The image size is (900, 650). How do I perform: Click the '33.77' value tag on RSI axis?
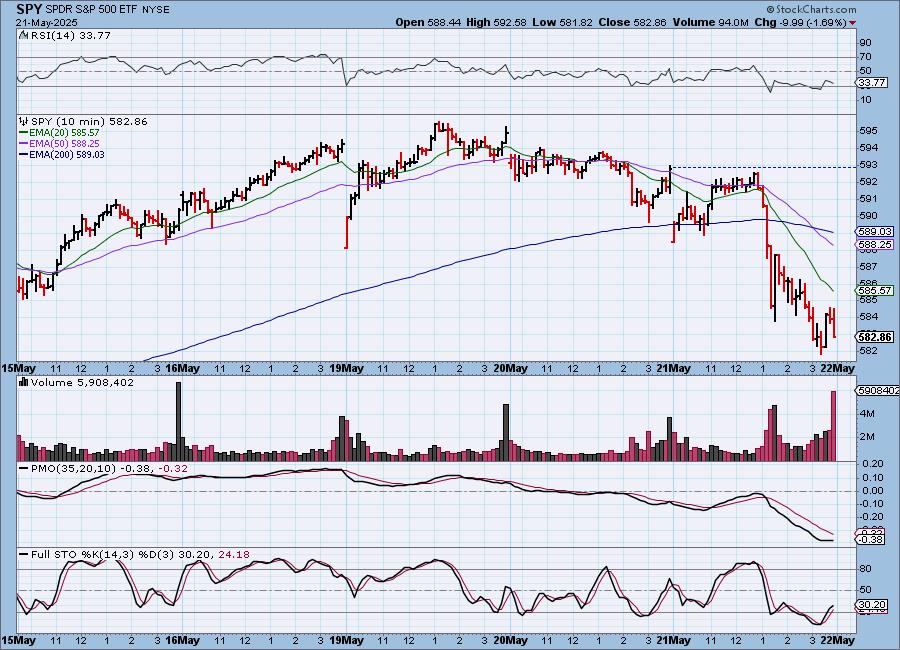872,83
